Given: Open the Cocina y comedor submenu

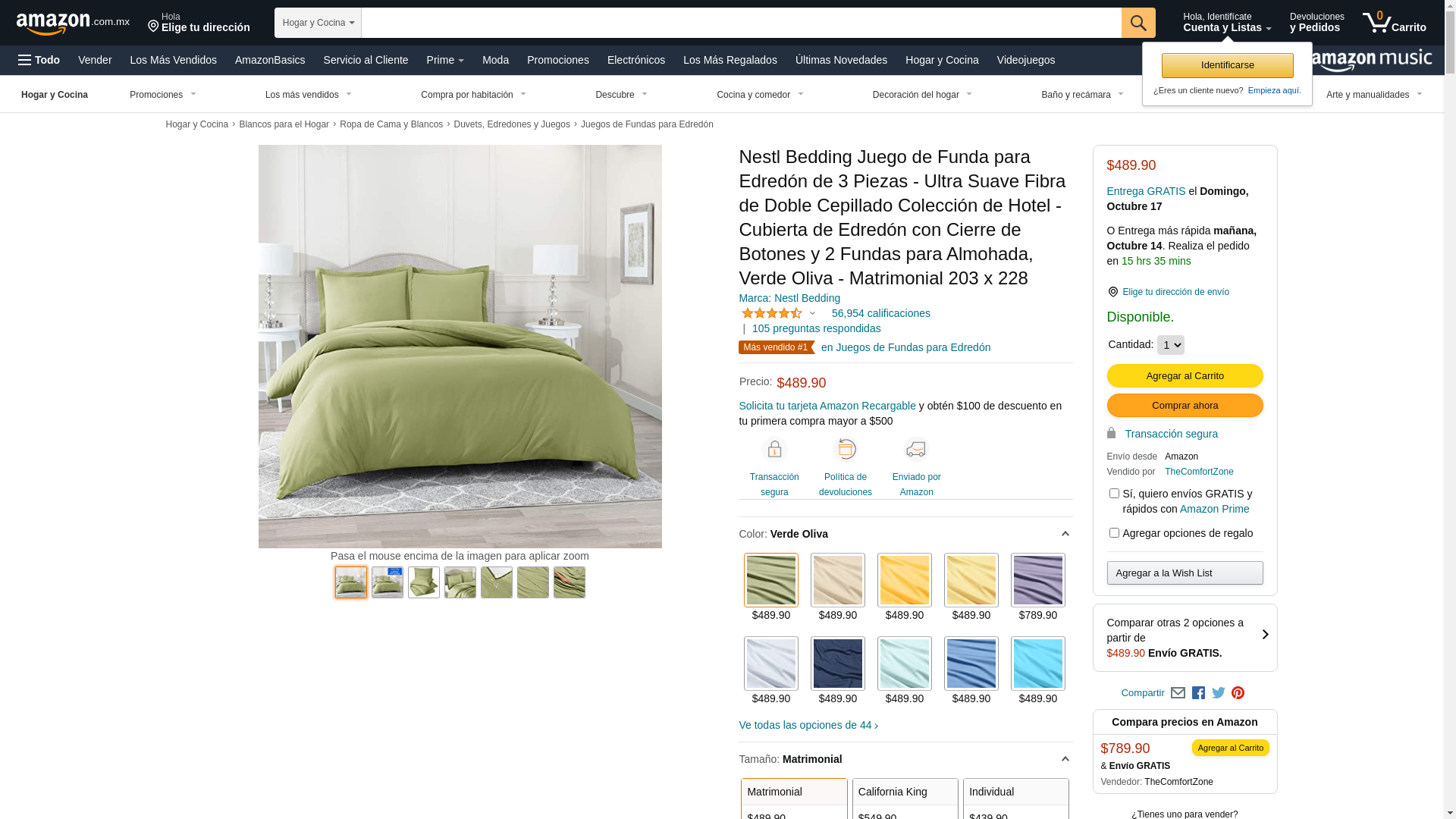Looking at the screenshot, I should point(760,95).
